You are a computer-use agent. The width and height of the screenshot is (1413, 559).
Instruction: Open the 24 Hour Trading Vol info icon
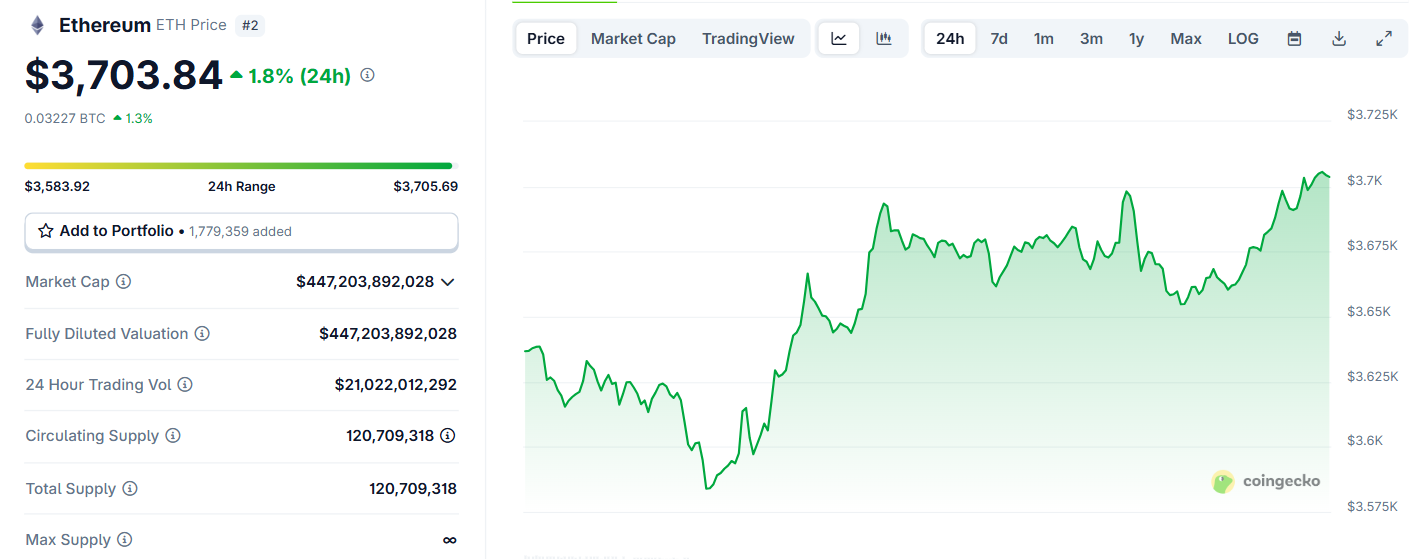point(185,384)
